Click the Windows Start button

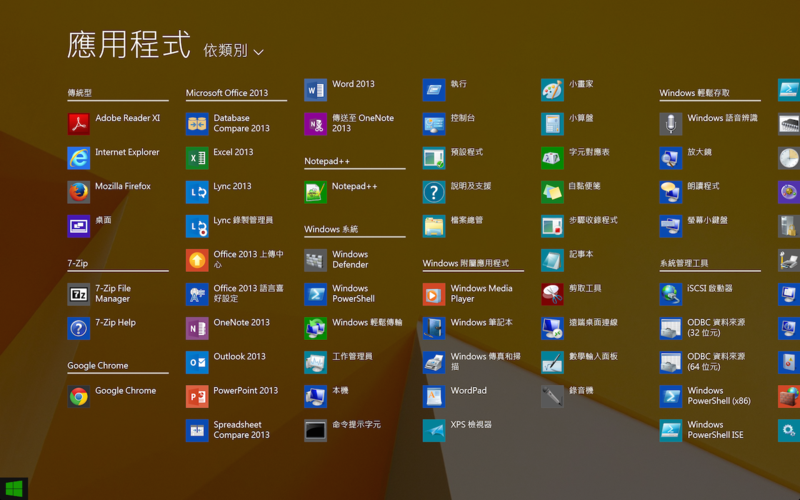coord(14,489)
